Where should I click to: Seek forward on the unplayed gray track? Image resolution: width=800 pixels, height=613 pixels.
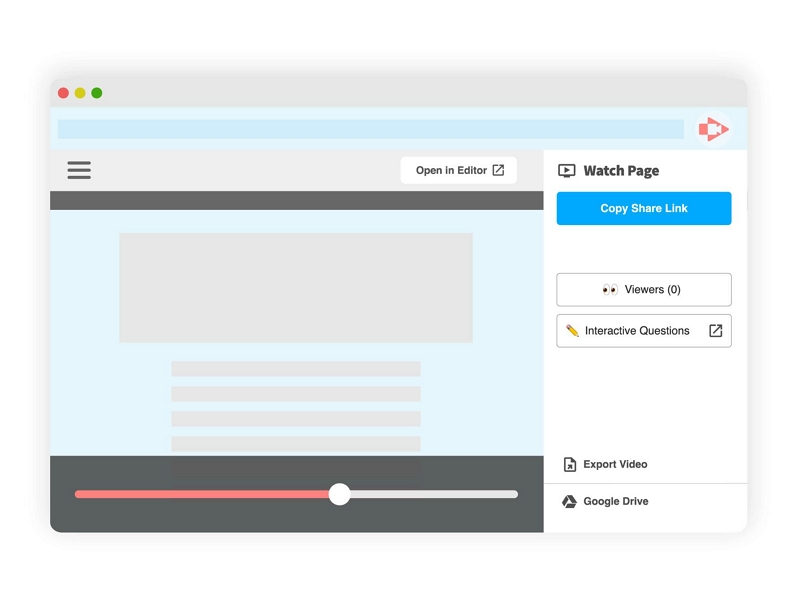tap(434, 494)
